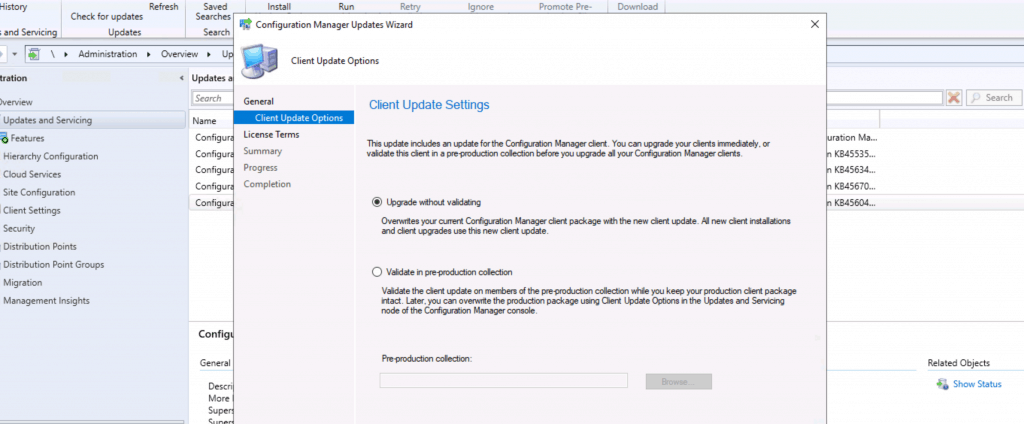Open the Migration node in navigation
Viewport: 1024px width, 424px height.
pyautogui.click(x=23, y=283)
